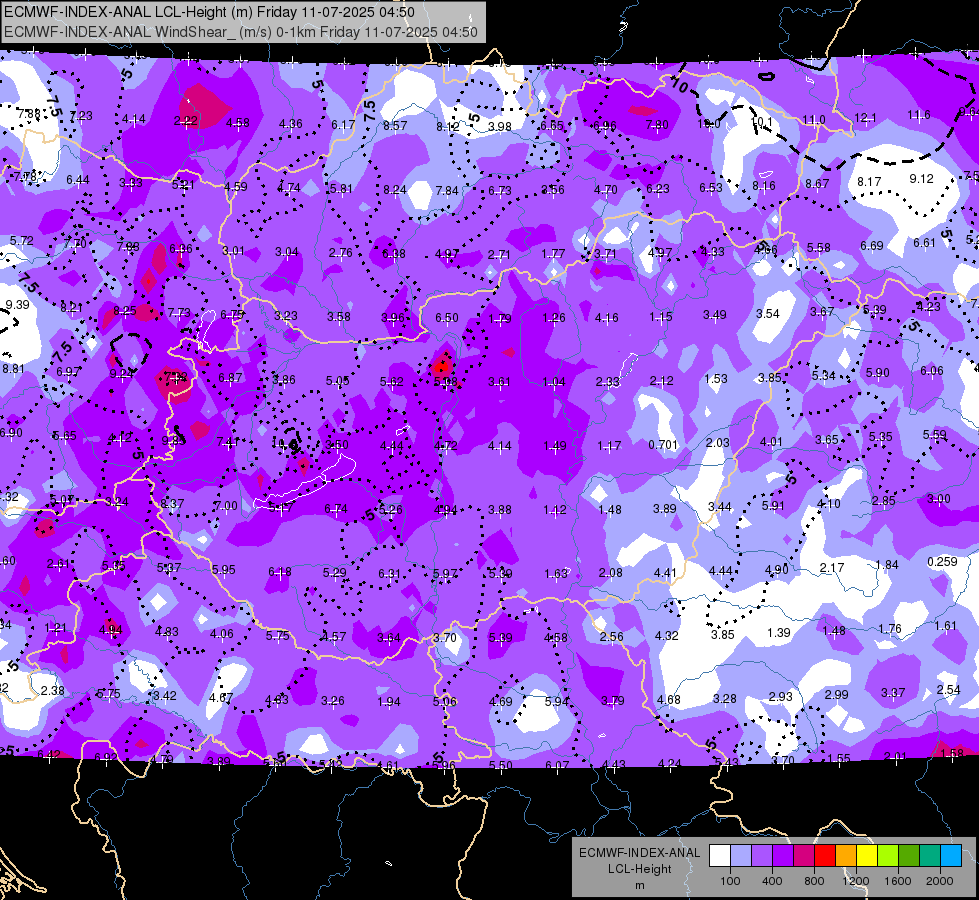The width and height of the screenshot is (979, 900).
Task: Click the wind shear value 8.57
Action: click(x=395, y=126)
